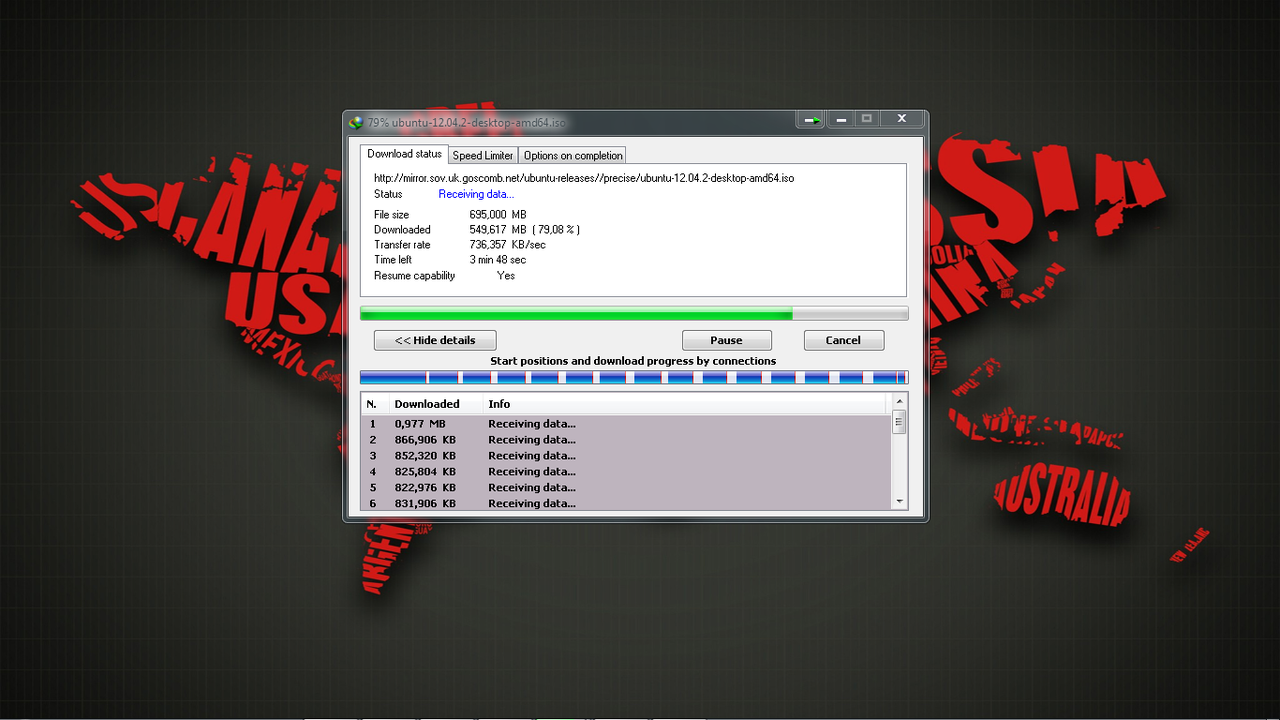1280x720 pixels.
Task: Click the scroll up arrow of connections list
Action: tap(899, 403)
